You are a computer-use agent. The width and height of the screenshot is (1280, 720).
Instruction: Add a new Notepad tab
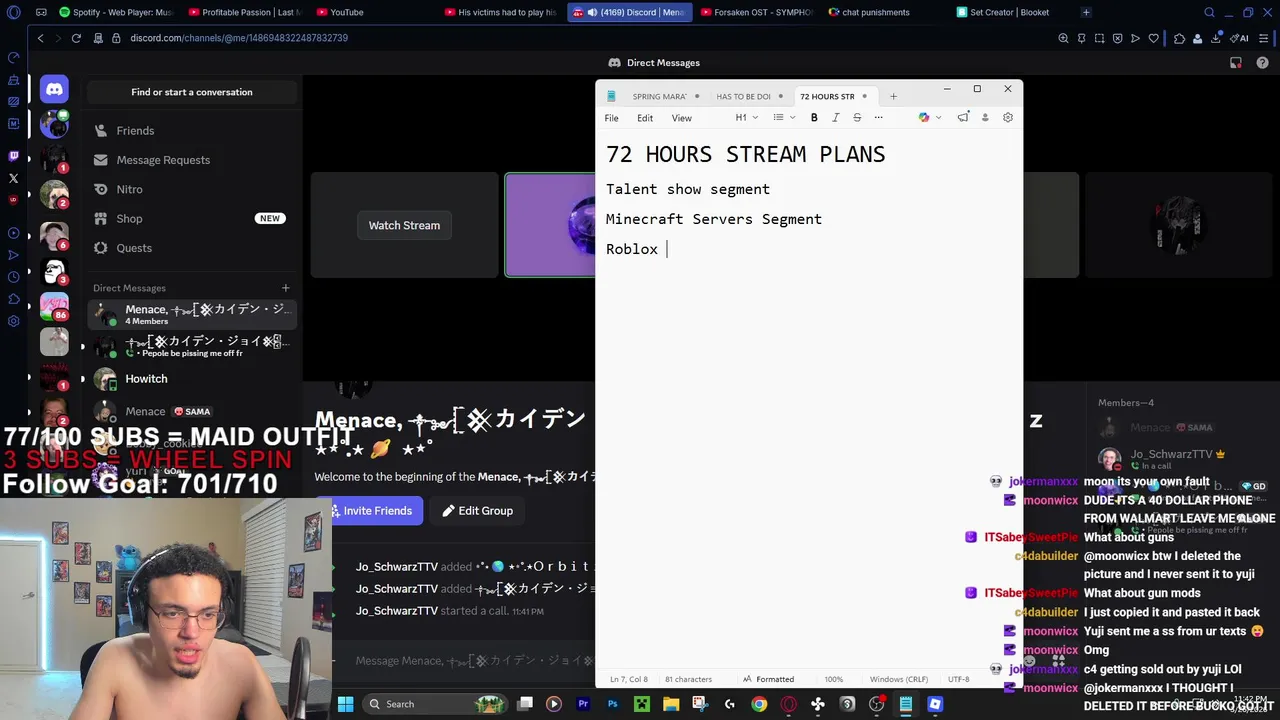point(894,96)
